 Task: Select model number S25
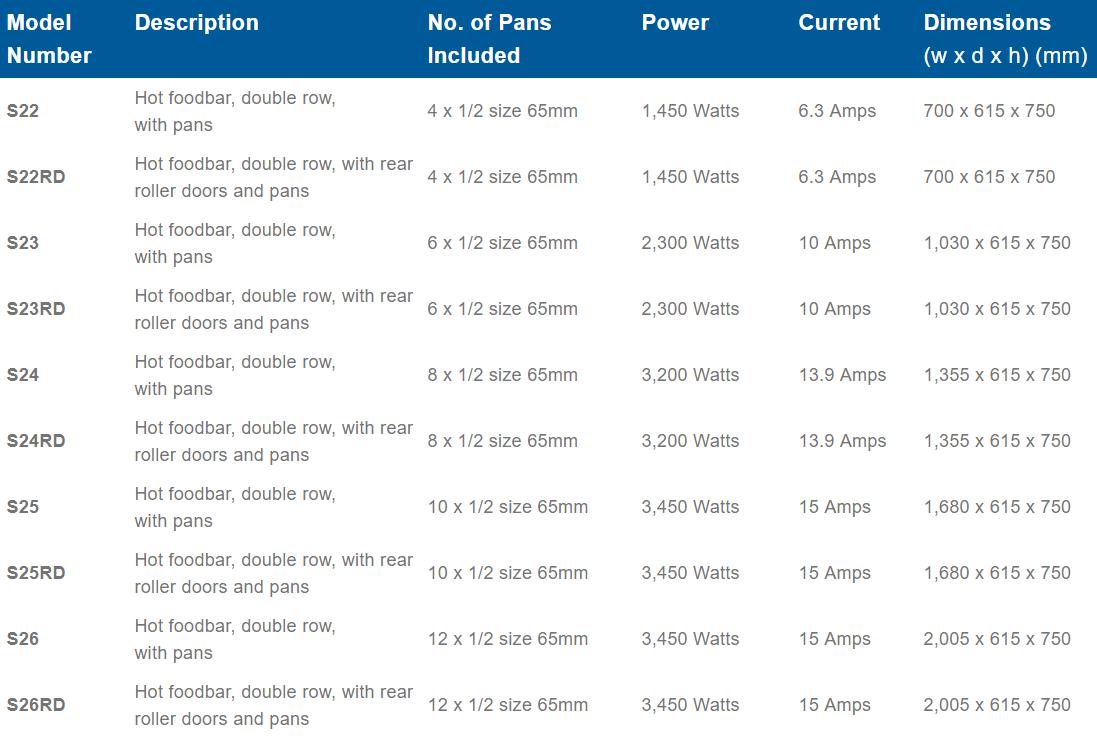(x=23, y=507)
